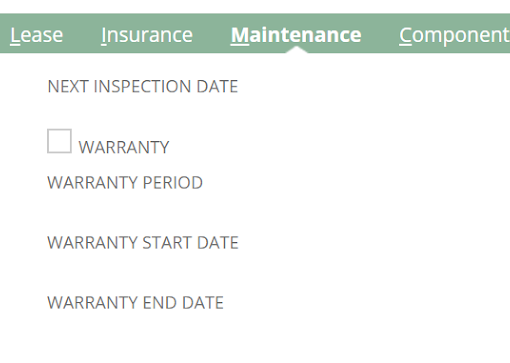Click the underlined L in Lease
The width and height of the screenshot is (510, 363).
click(14, 35)
